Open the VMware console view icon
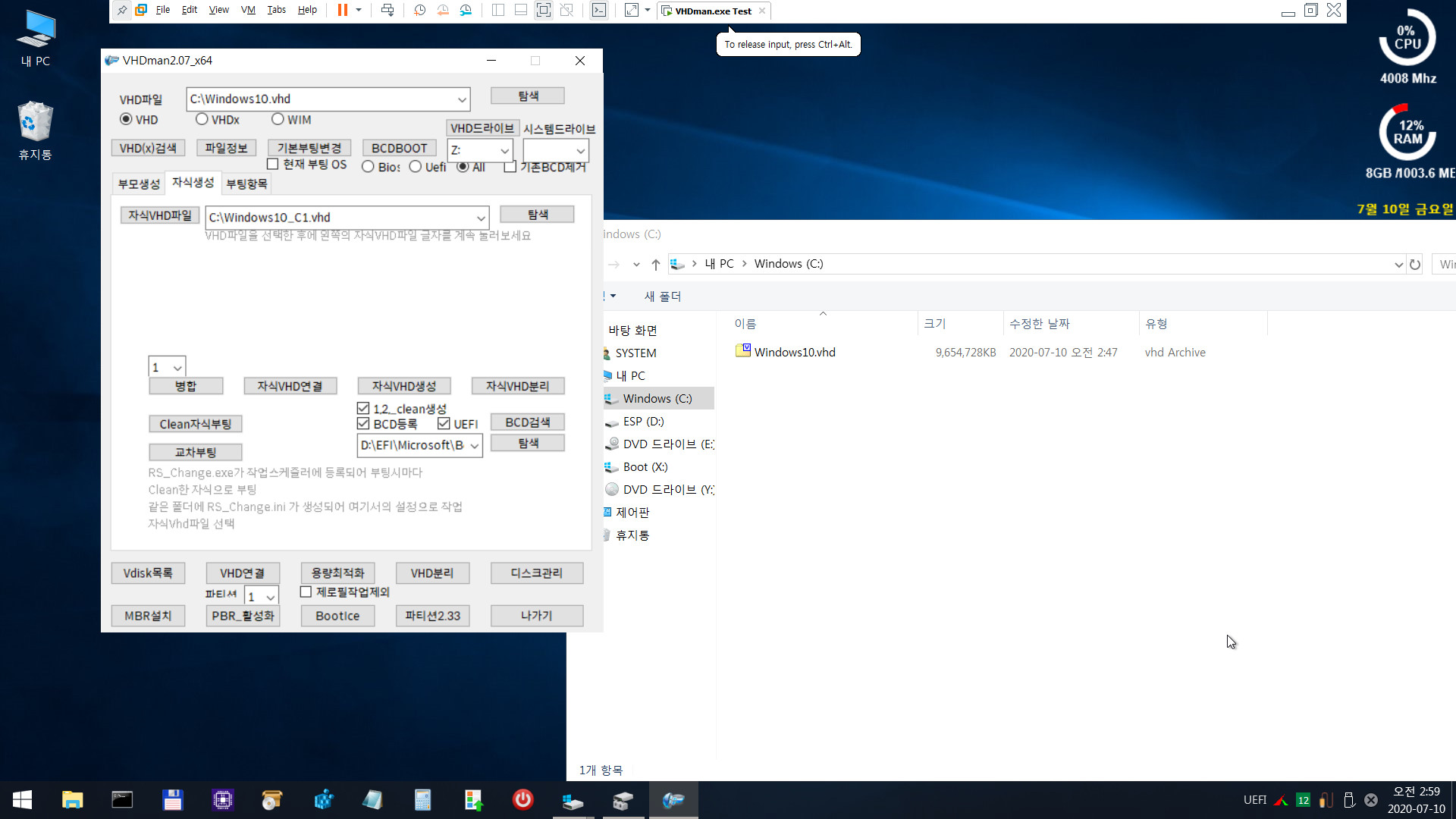The width and height of the screenshot is (1456, 819). (x=599, y=11)
